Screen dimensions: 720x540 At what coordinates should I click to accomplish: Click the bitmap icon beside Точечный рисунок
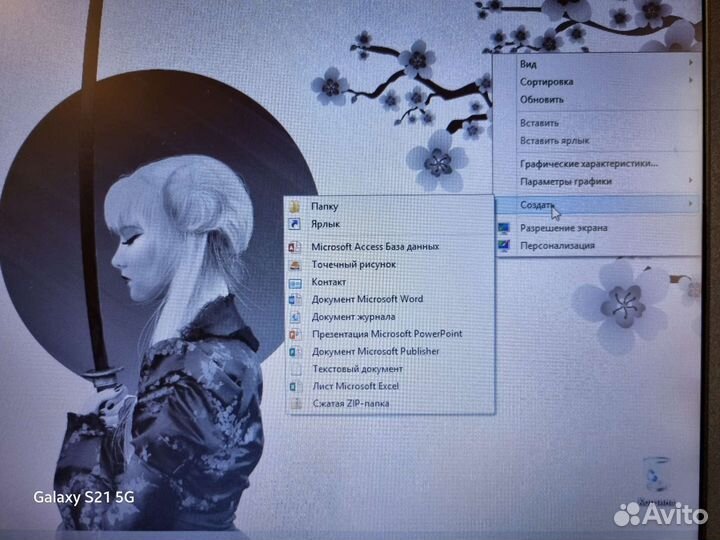click(x=295, y=265)
